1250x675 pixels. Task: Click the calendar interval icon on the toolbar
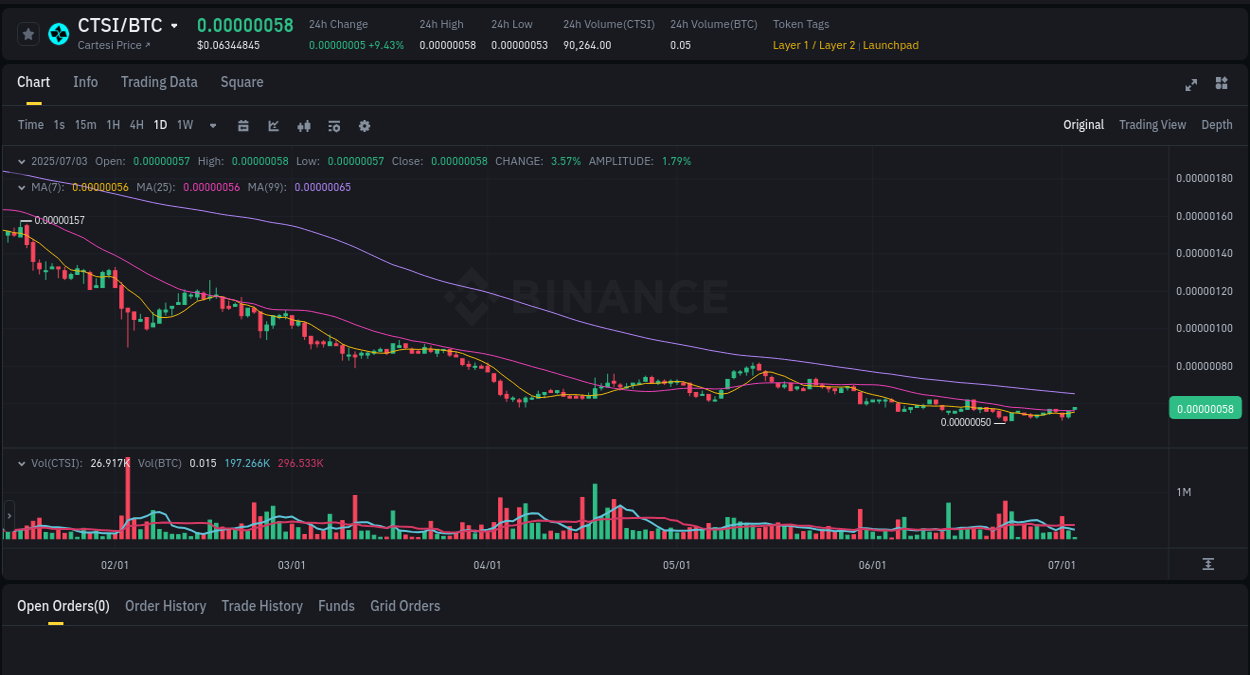[244, 126]
